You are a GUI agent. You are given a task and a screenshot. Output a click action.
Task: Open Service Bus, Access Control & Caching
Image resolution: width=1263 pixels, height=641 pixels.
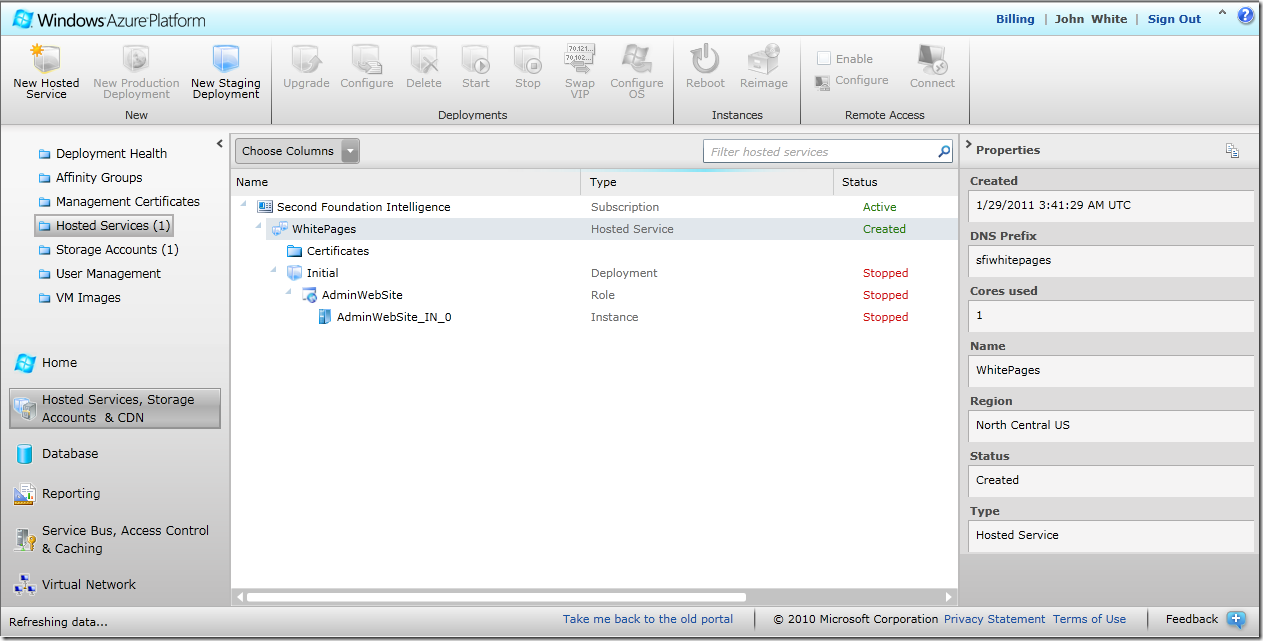[112, 539]
